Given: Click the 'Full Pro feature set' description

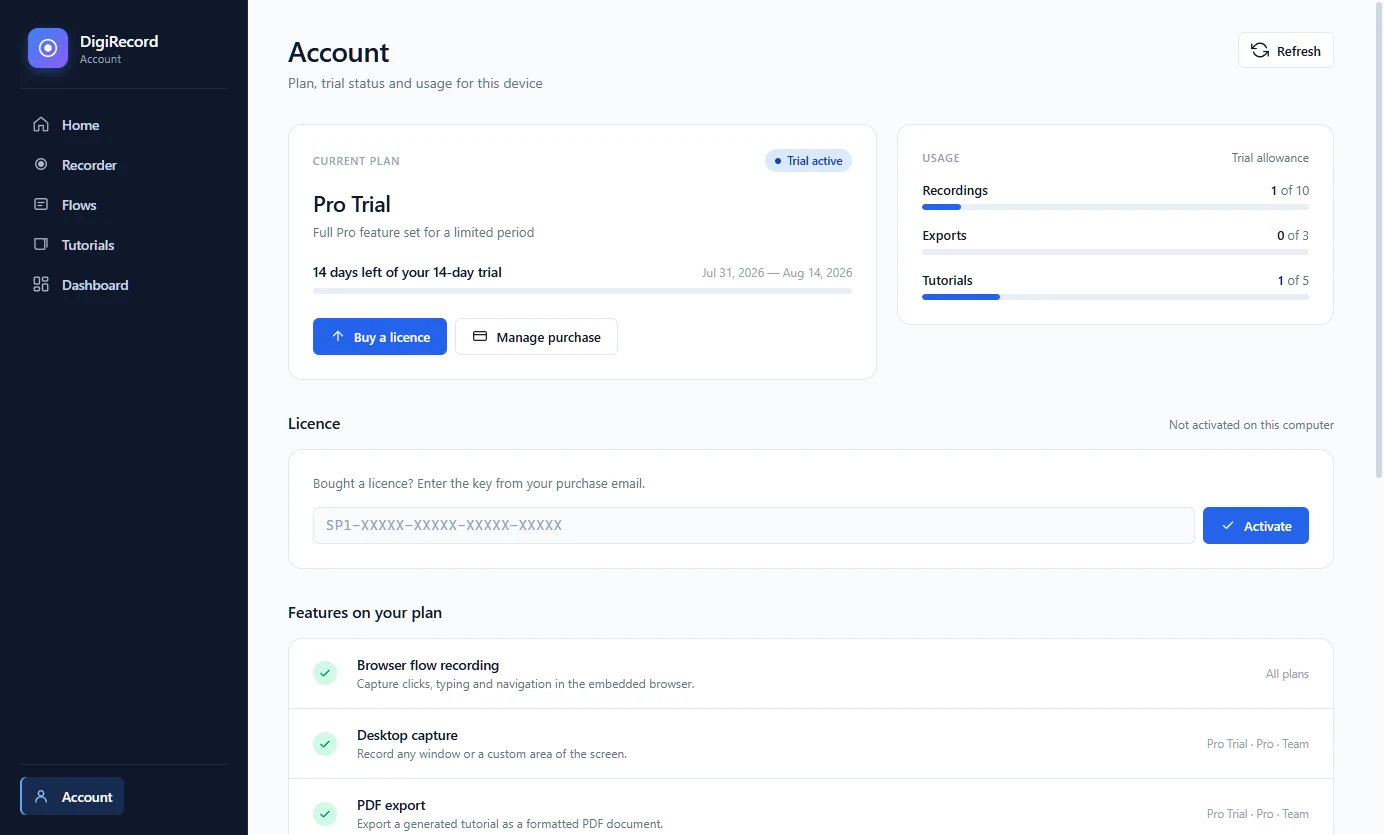Looking at the screenshot, I should tap(424, 232).
